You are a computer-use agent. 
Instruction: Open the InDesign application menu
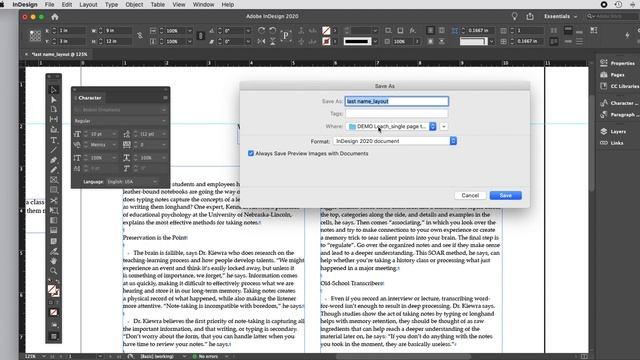pos(25,4)
